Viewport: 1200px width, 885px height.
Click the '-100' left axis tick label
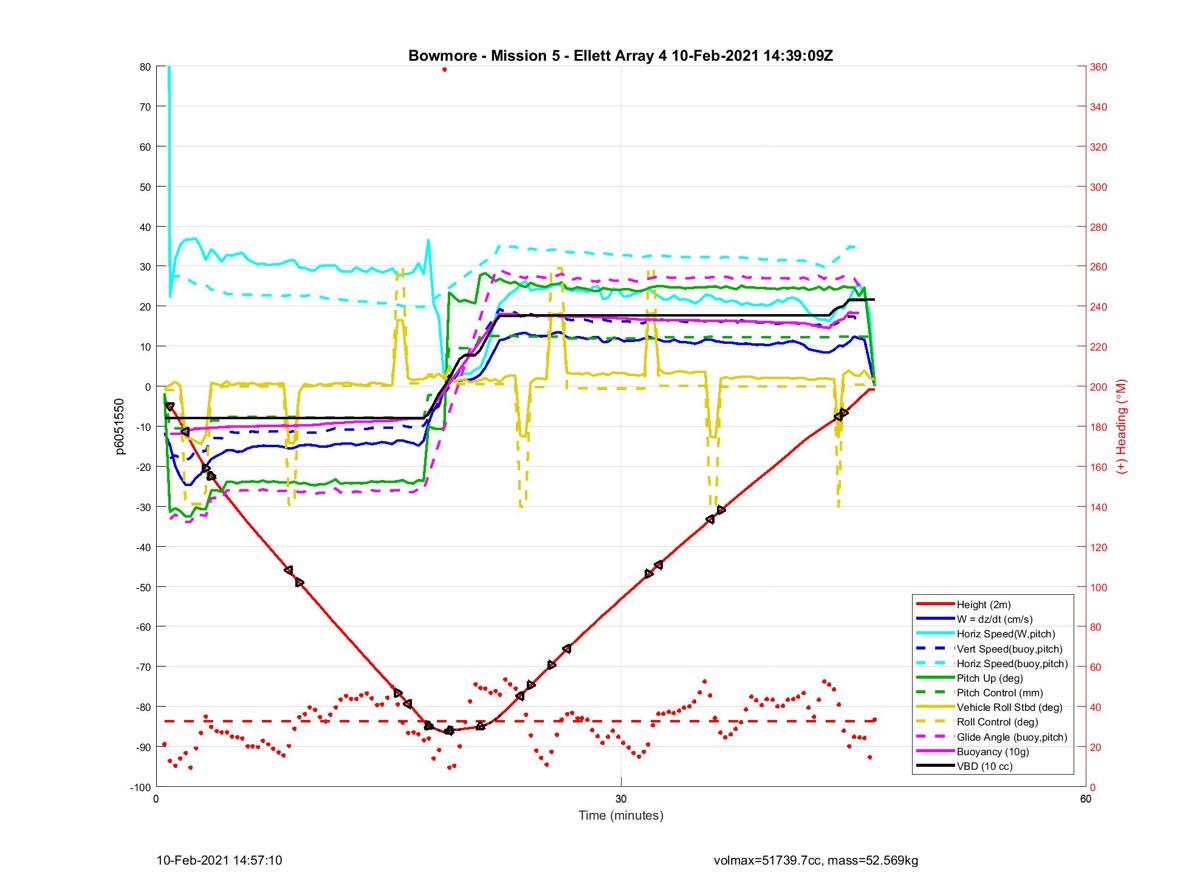[140, 787]
